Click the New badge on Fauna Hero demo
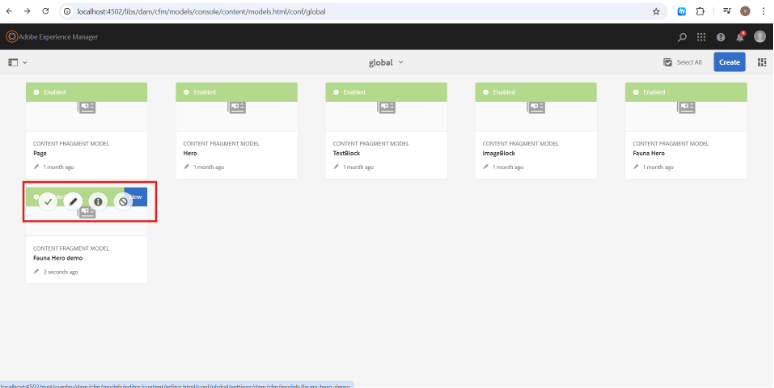774x388 pixels. coord(136,197)
